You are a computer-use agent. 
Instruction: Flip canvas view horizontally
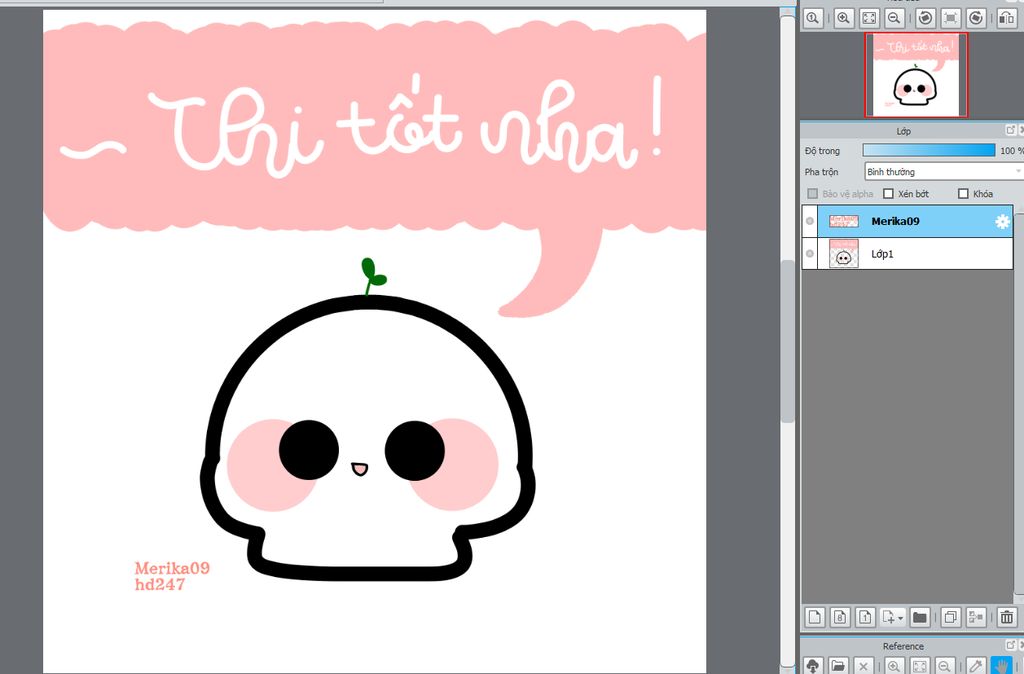(x=1006, y=18)
